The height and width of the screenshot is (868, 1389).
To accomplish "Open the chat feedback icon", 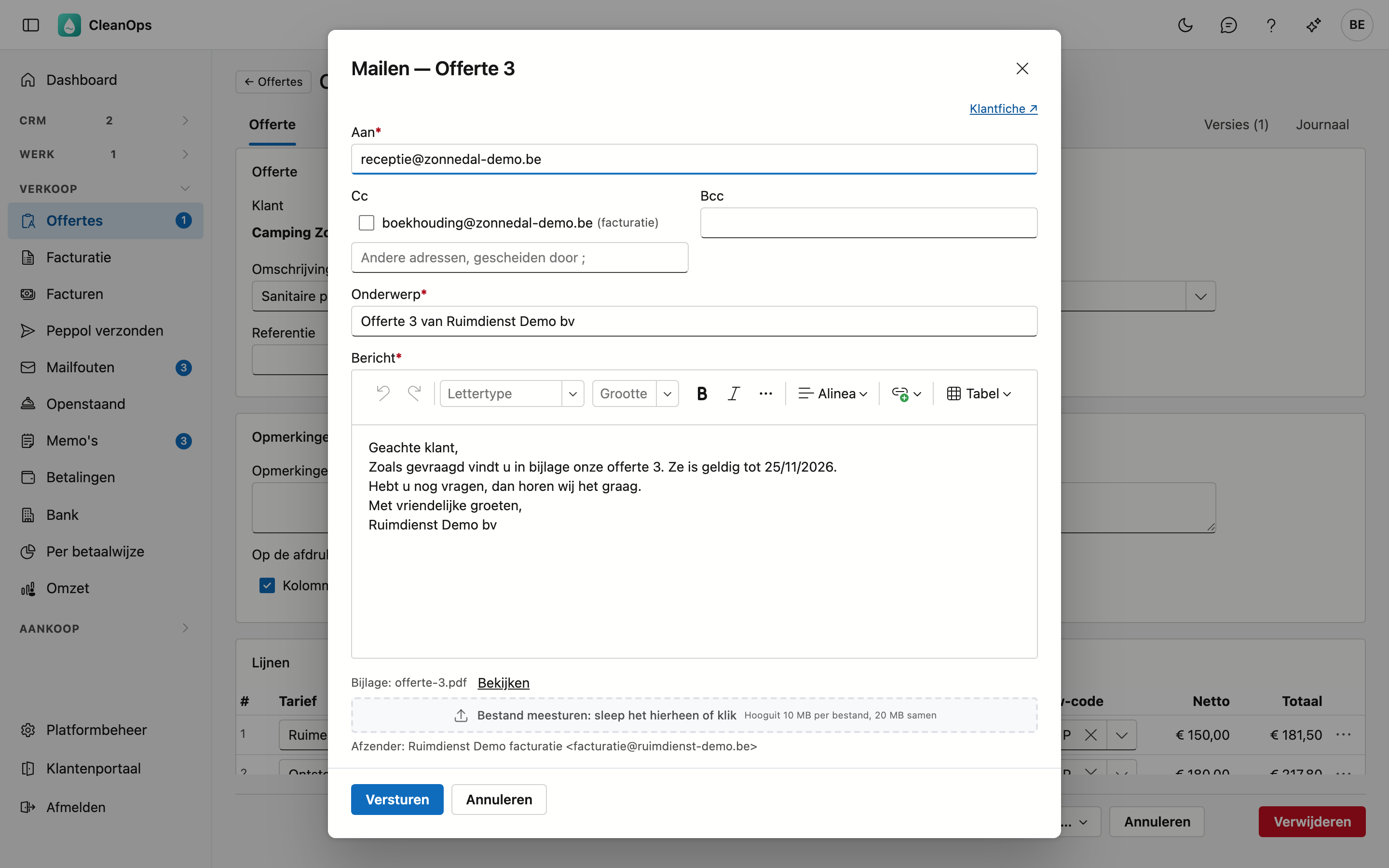I will [1228, 25].
